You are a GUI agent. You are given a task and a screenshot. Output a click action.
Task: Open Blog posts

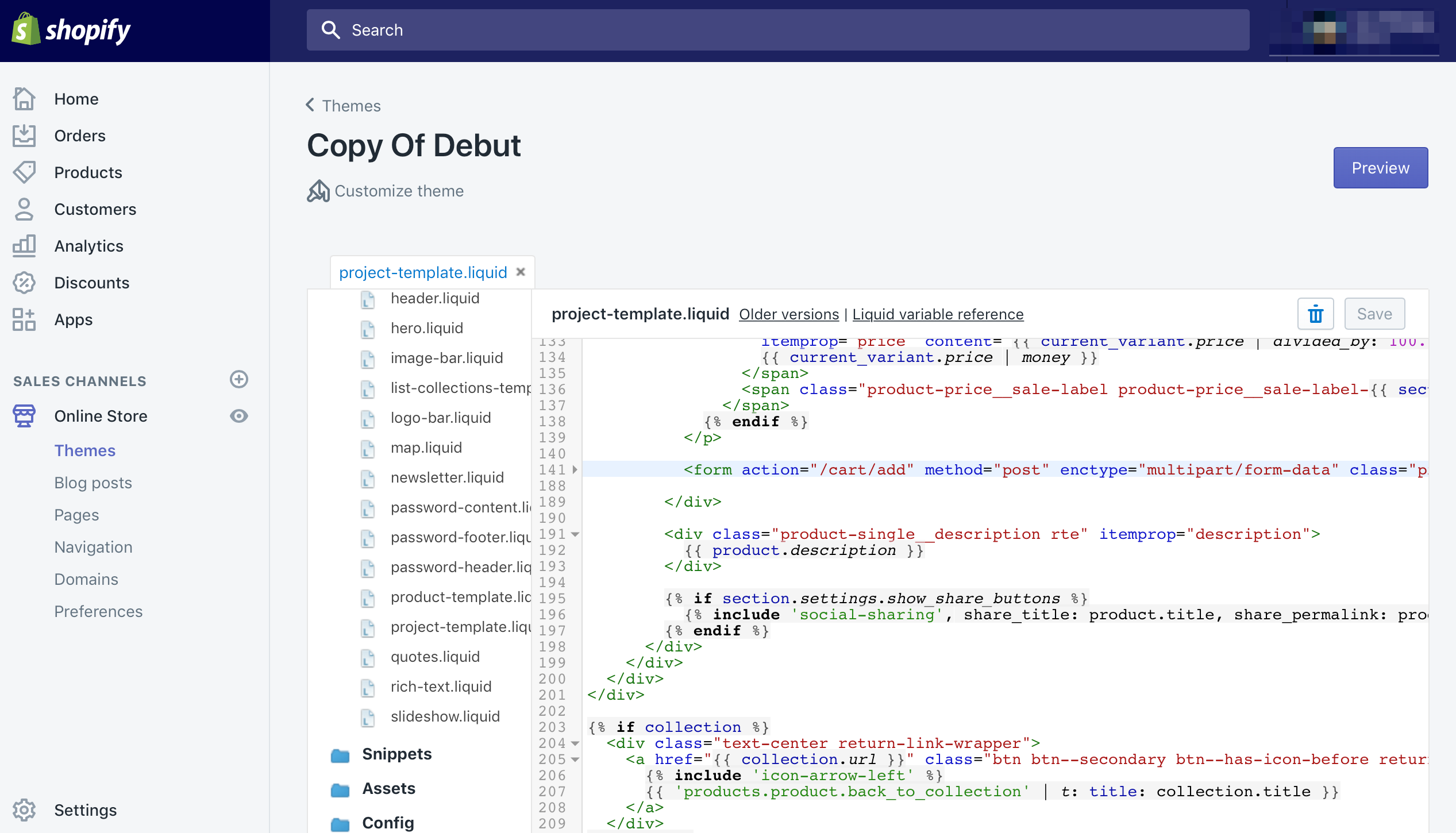point(93,483)
